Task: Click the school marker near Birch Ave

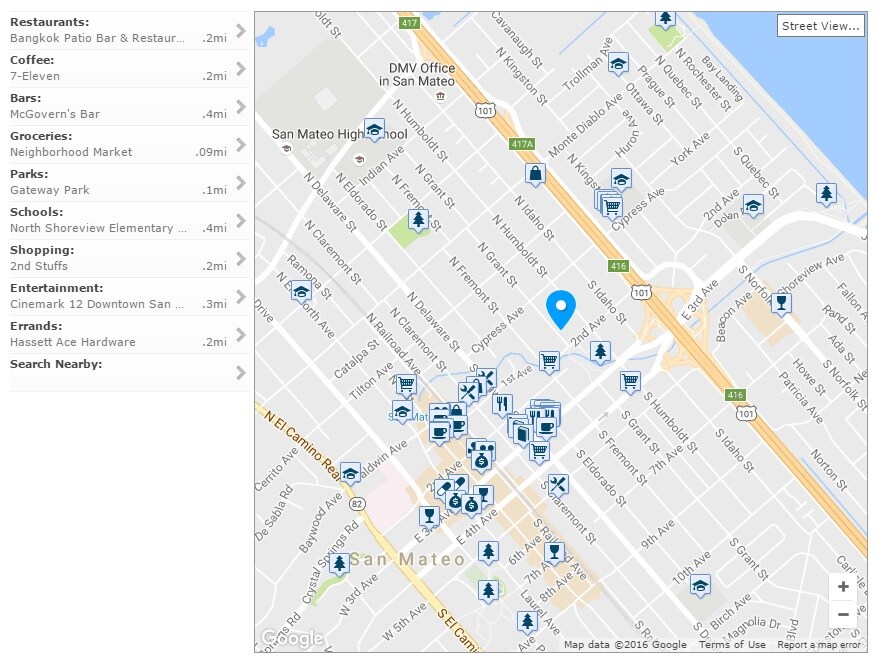Action: tap(701, 585)
